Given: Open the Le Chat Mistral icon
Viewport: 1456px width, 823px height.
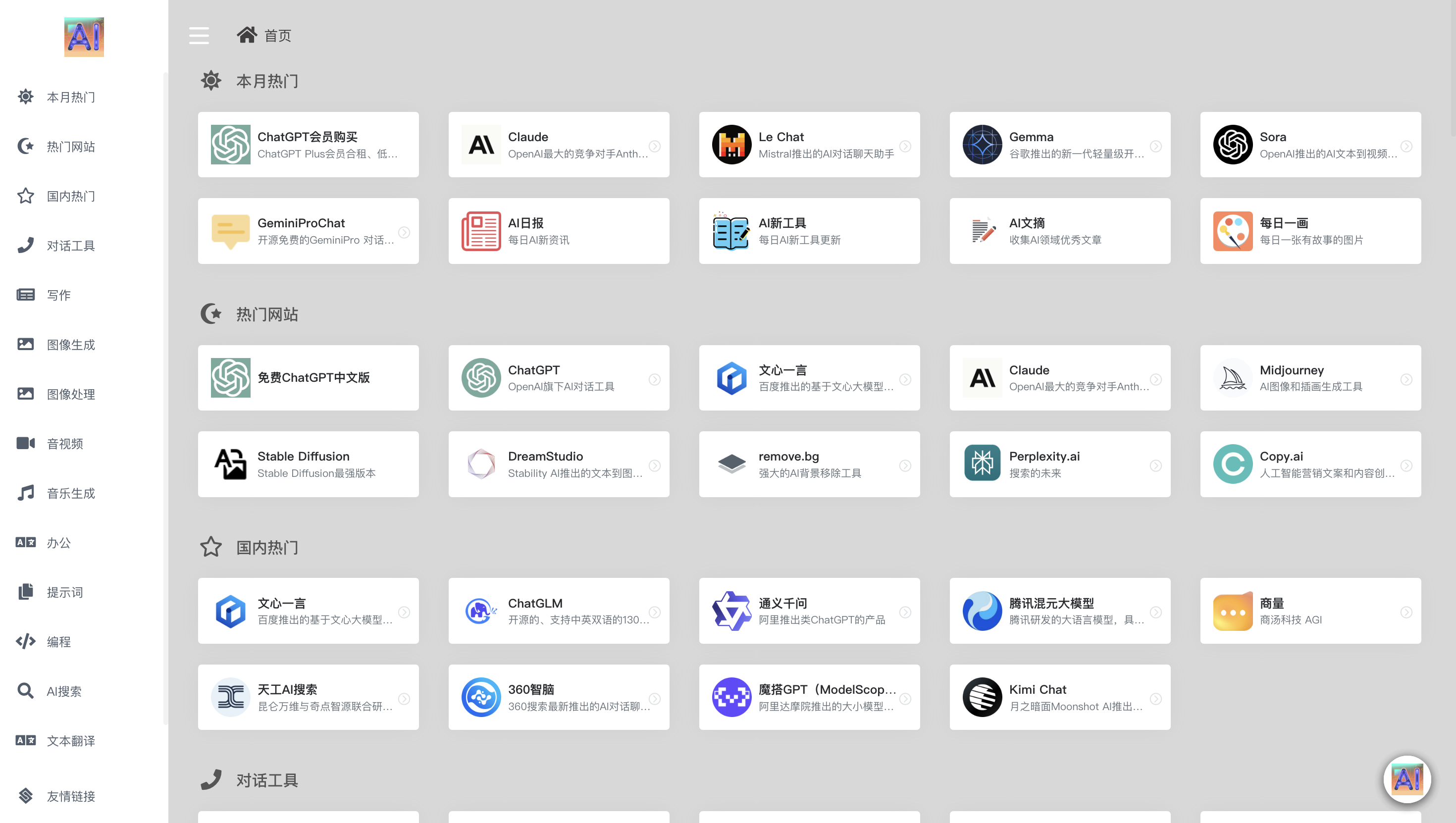Looking at the screenshot, I should coord(731,145).
